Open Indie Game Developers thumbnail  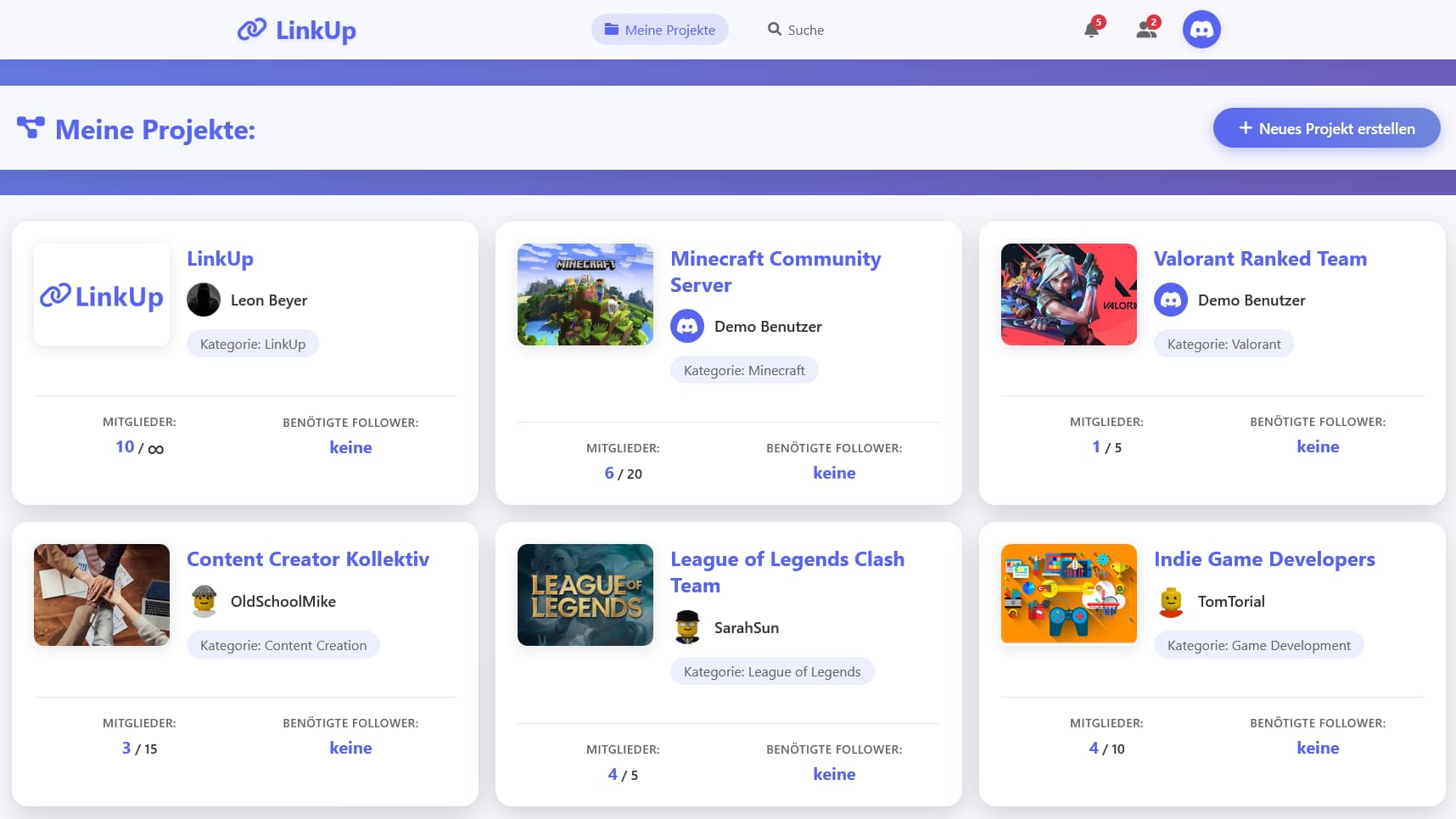point(1069,594)
